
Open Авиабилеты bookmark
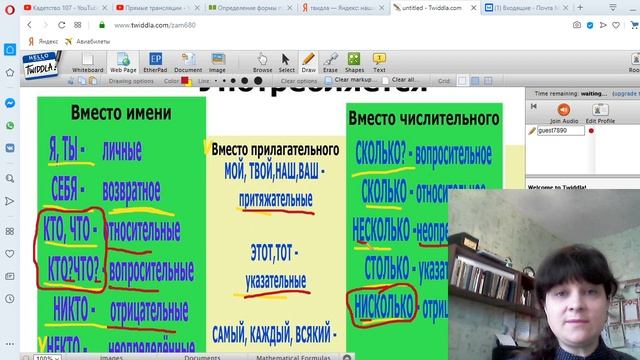click(x=87, y=41)
